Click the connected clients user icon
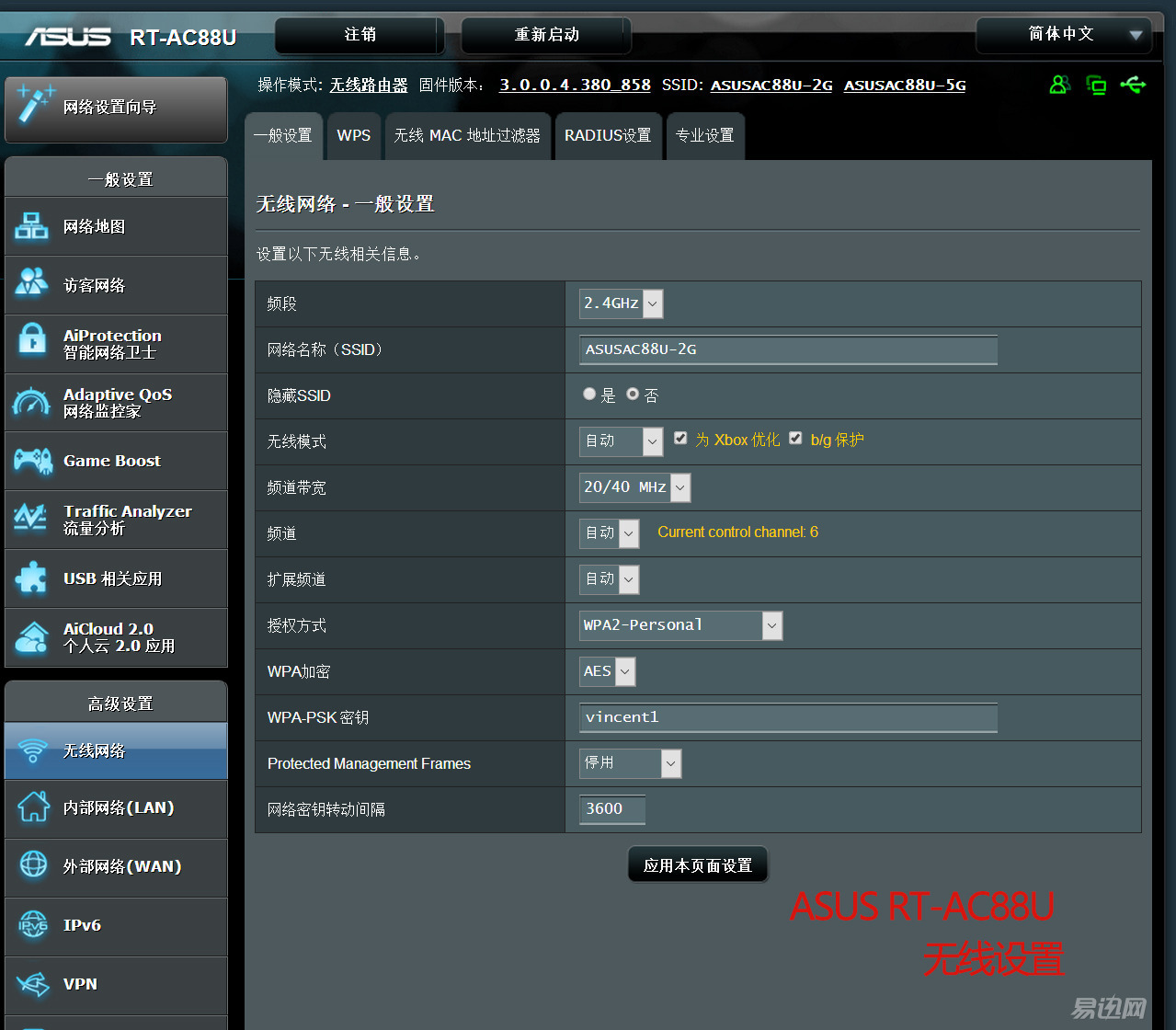The width and height of the screenshot is (1176, 1030). pos(1059,86)
